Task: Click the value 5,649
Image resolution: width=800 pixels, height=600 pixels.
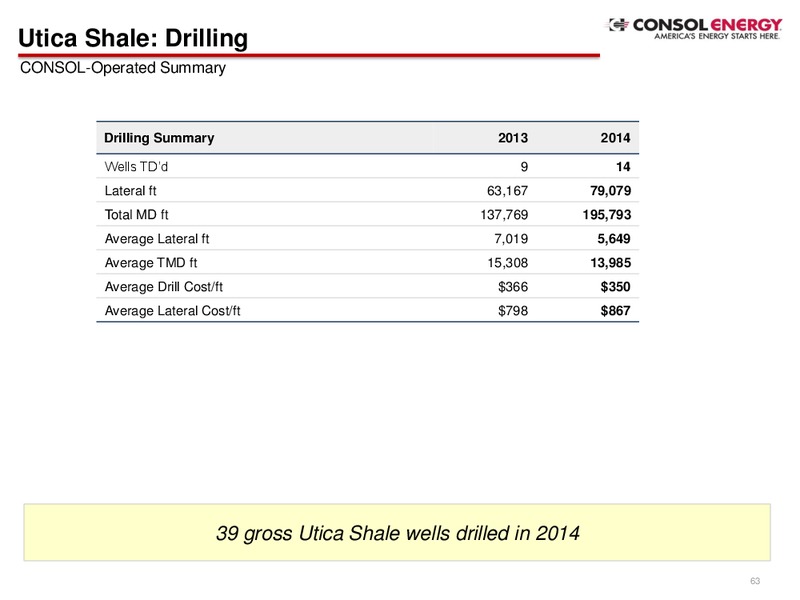Action: click(x=614, y=239)
